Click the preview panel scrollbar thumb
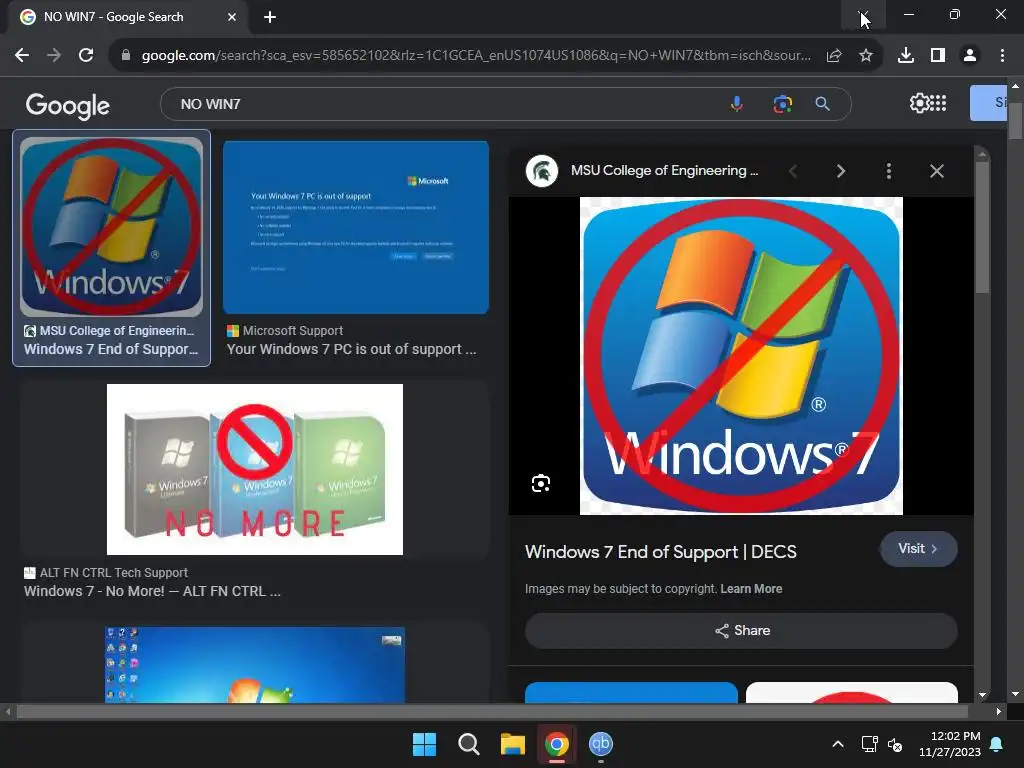The width and height of the screenshot is (1024, 768). 982,227
